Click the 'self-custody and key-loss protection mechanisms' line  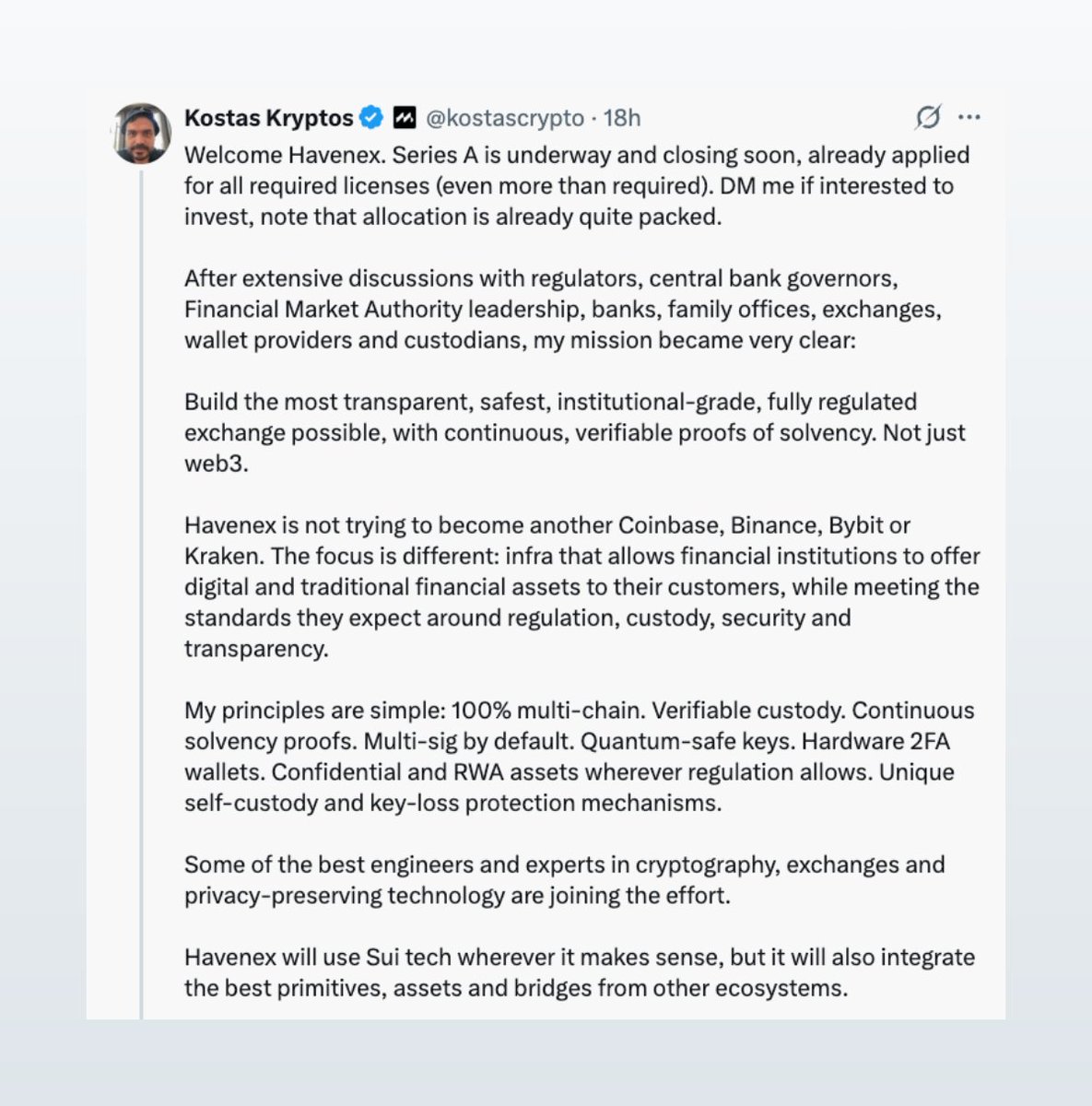coord(452,803)
